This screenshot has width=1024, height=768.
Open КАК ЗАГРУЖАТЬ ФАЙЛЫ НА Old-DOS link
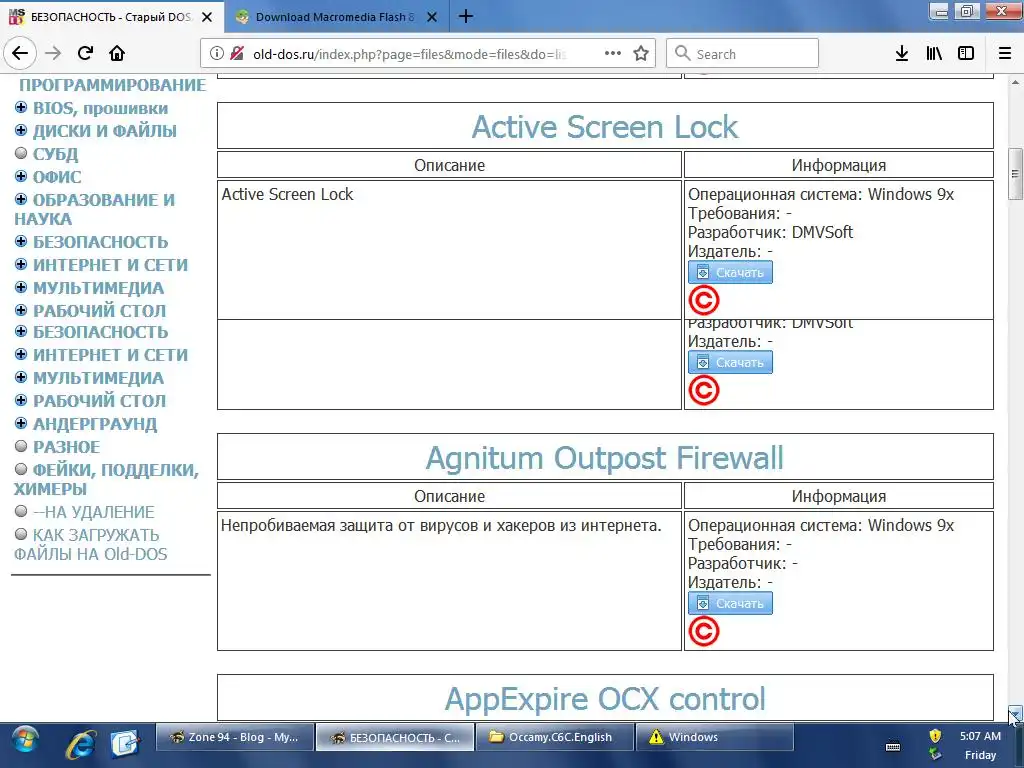(91, 545)
